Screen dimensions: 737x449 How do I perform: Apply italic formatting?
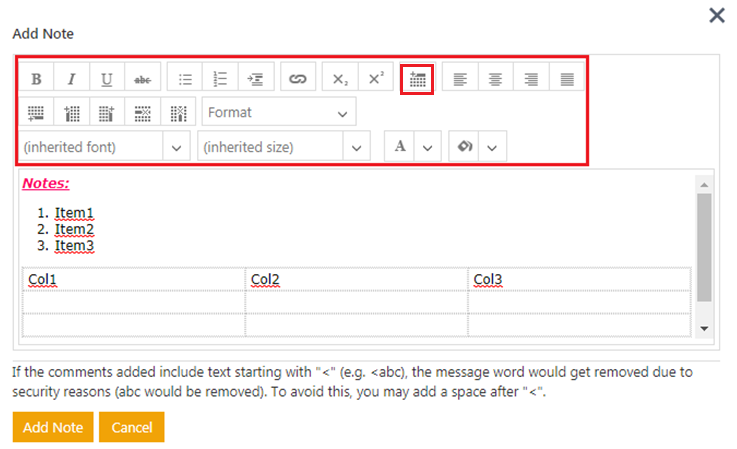[71, 78]
